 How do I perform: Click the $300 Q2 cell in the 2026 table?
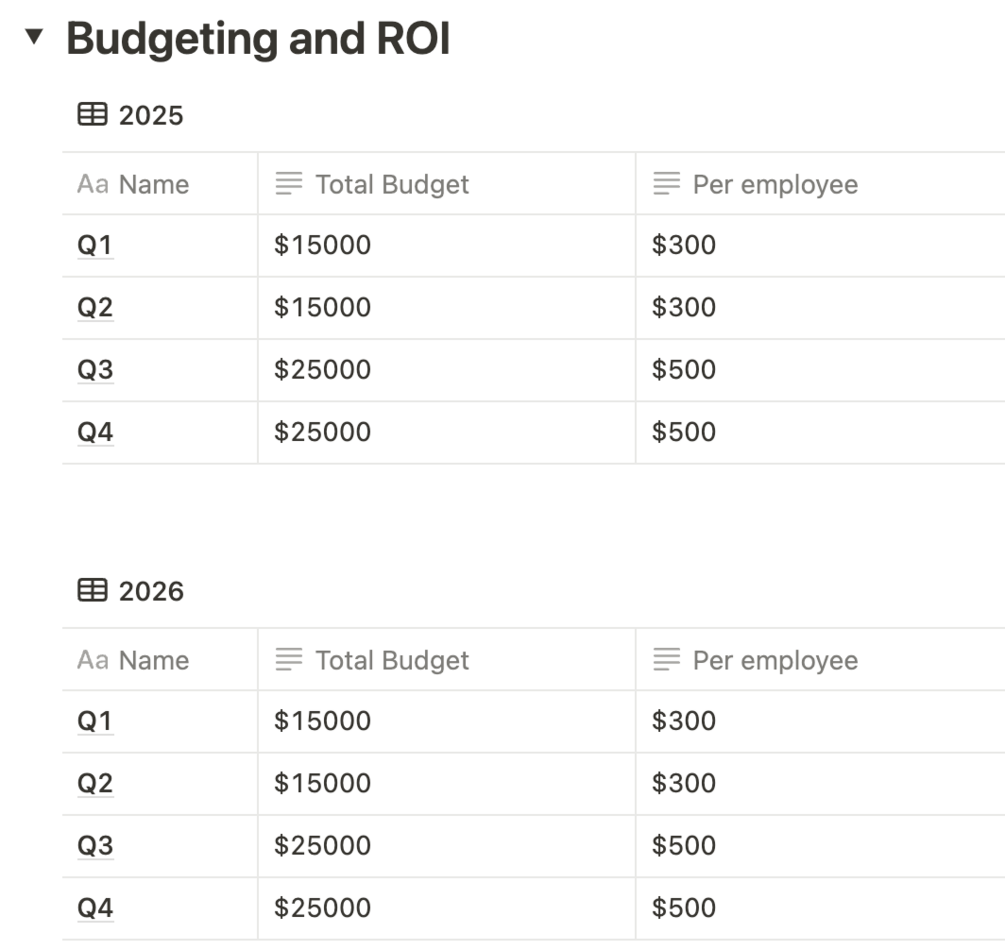[x=684, y=783]
